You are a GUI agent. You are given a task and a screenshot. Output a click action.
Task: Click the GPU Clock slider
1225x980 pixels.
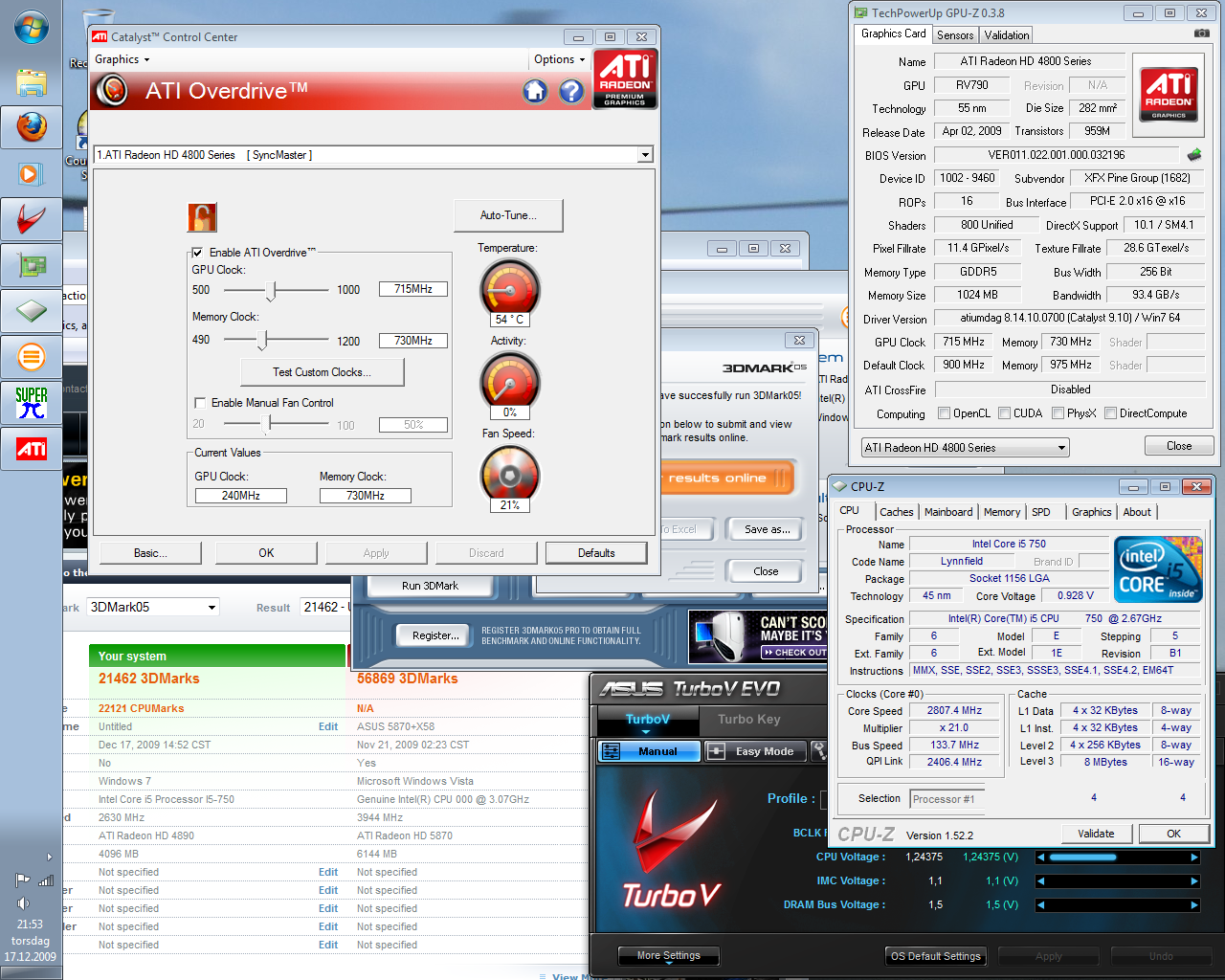(x=273, y=290)
